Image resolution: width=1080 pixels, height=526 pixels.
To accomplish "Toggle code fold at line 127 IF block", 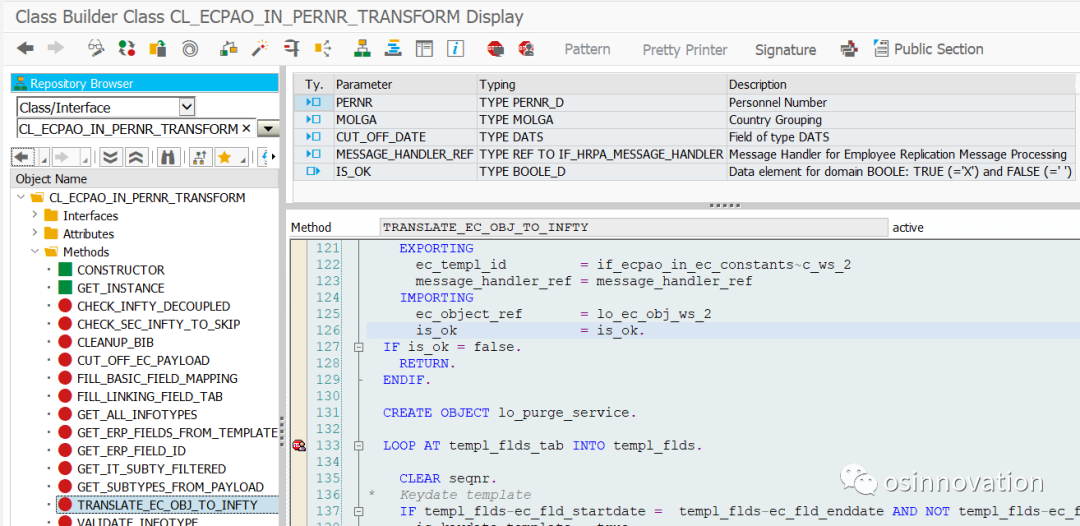I will pos(358,347).
